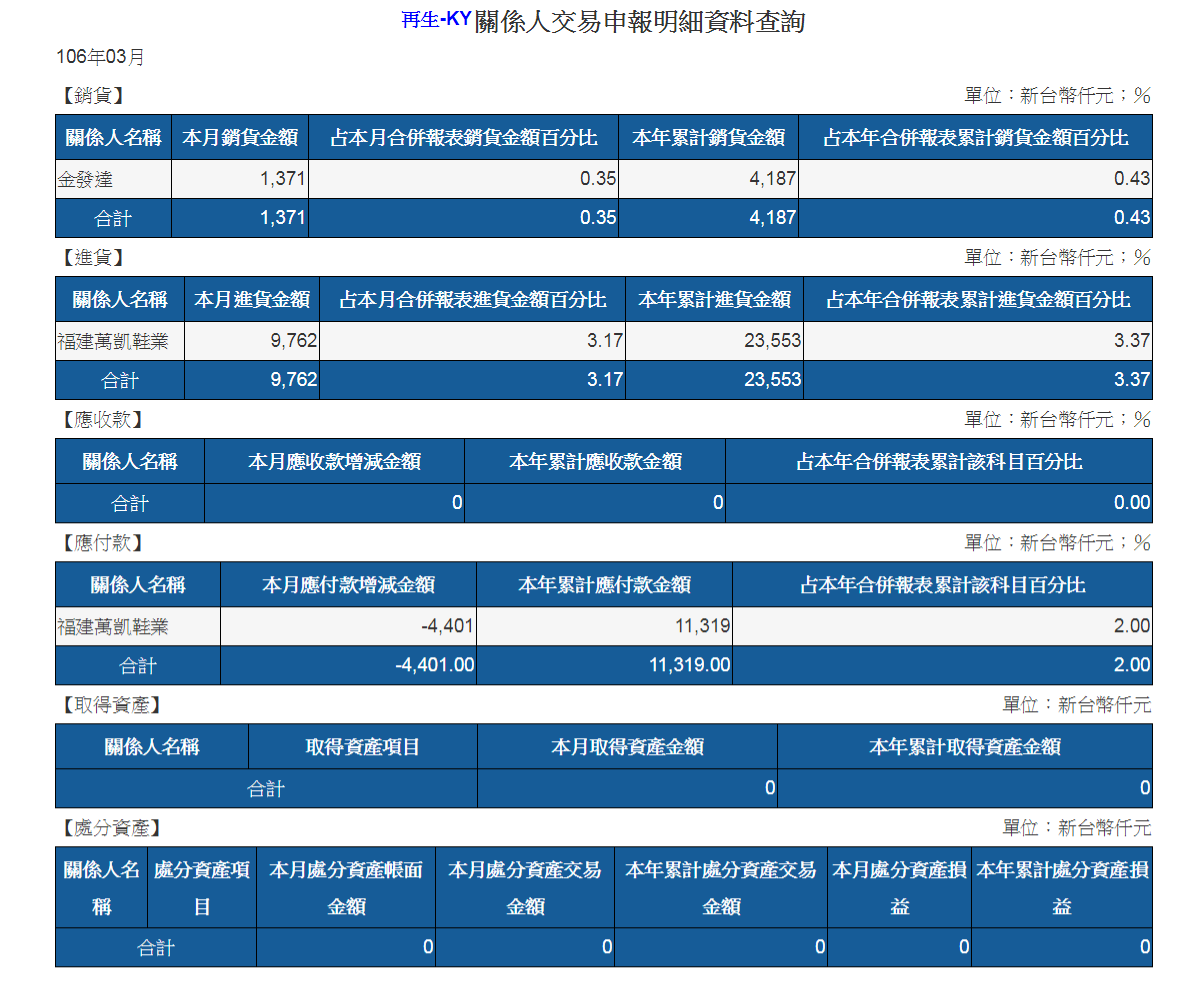Click payables change value -4,401
Image resolution: width=1192 pixels, height=984 pixels.
point(447,626)
